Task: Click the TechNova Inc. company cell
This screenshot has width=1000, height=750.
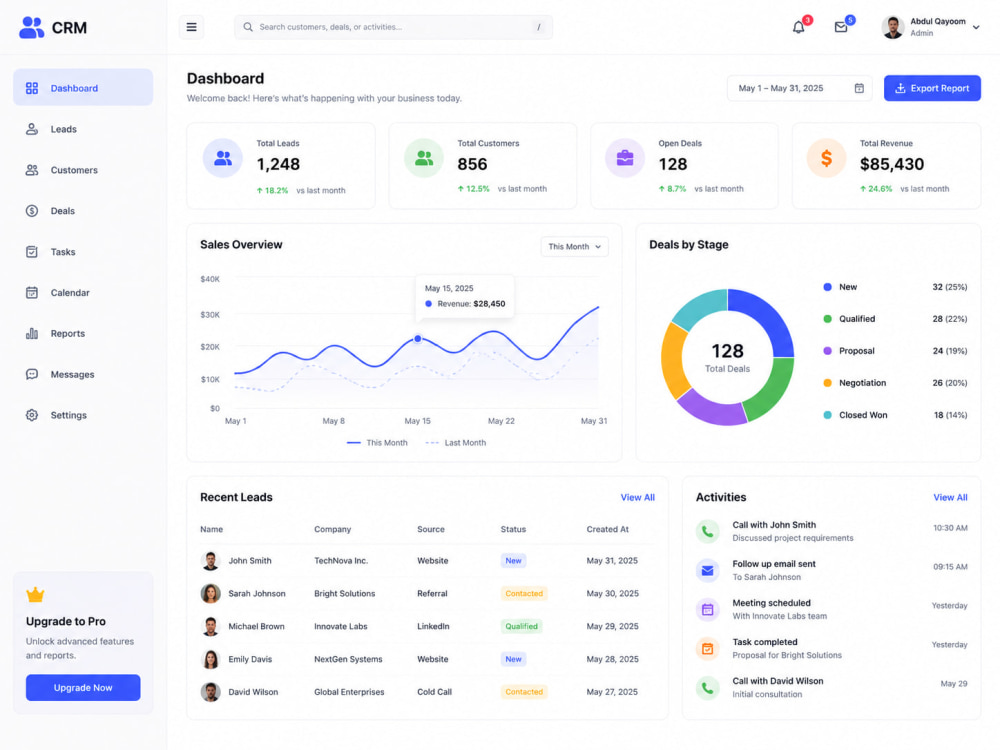Action: [341, 561]
